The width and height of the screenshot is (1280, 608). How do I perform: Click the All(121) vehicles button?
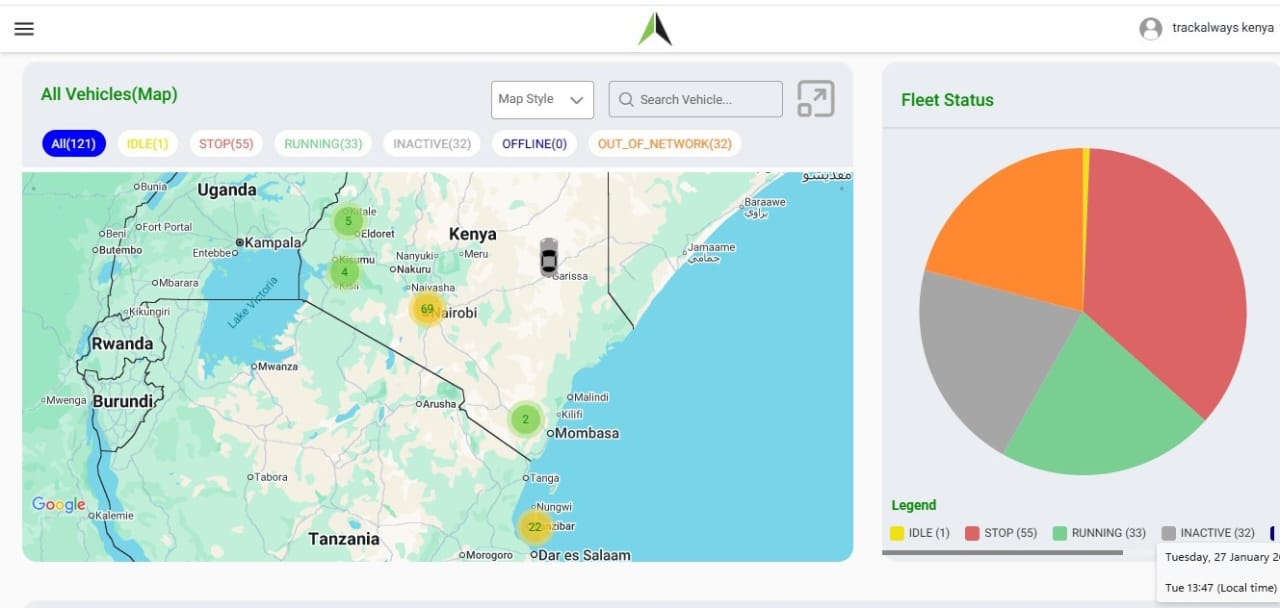coord(73,143)
